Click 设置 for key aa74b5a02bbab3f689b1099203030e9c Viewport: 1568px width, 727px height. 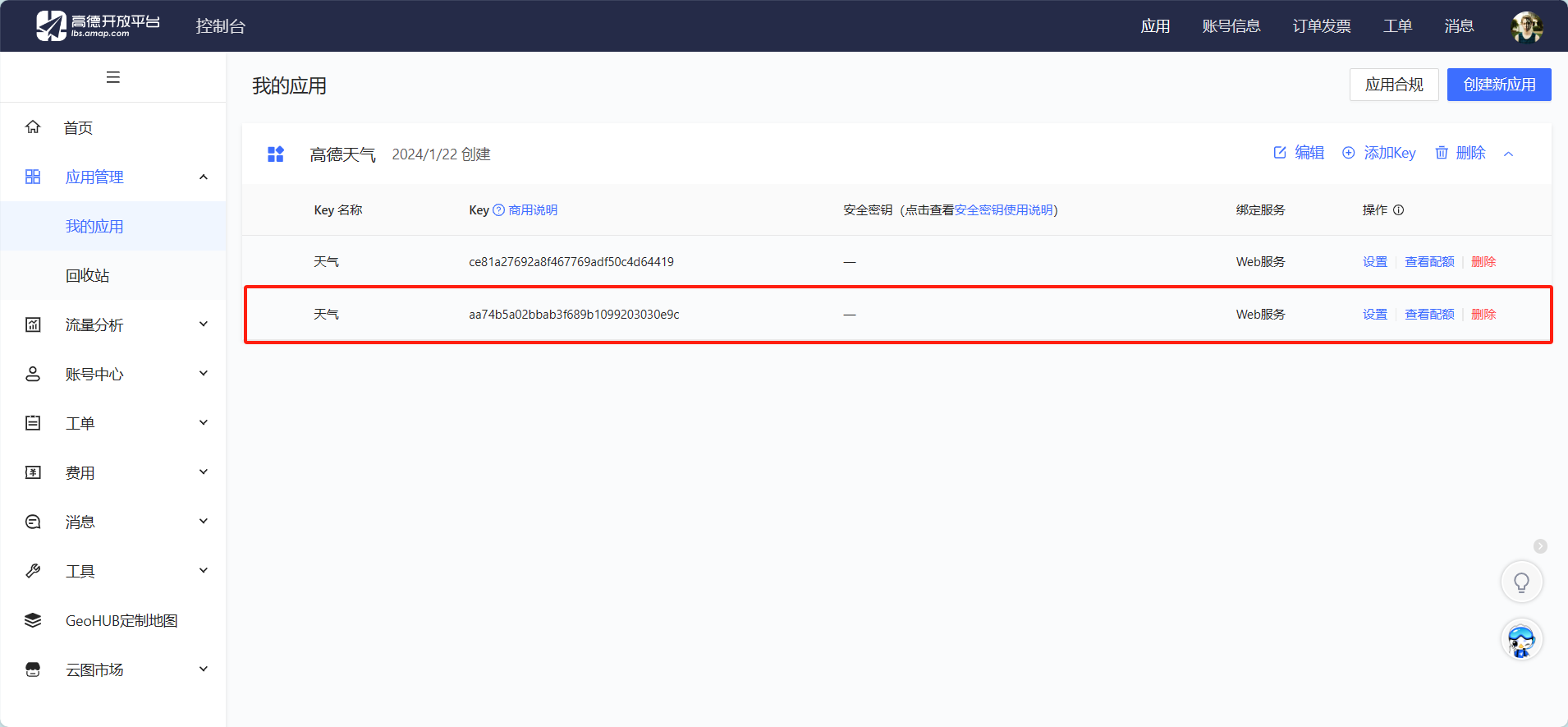click(x=1375, y=315)
